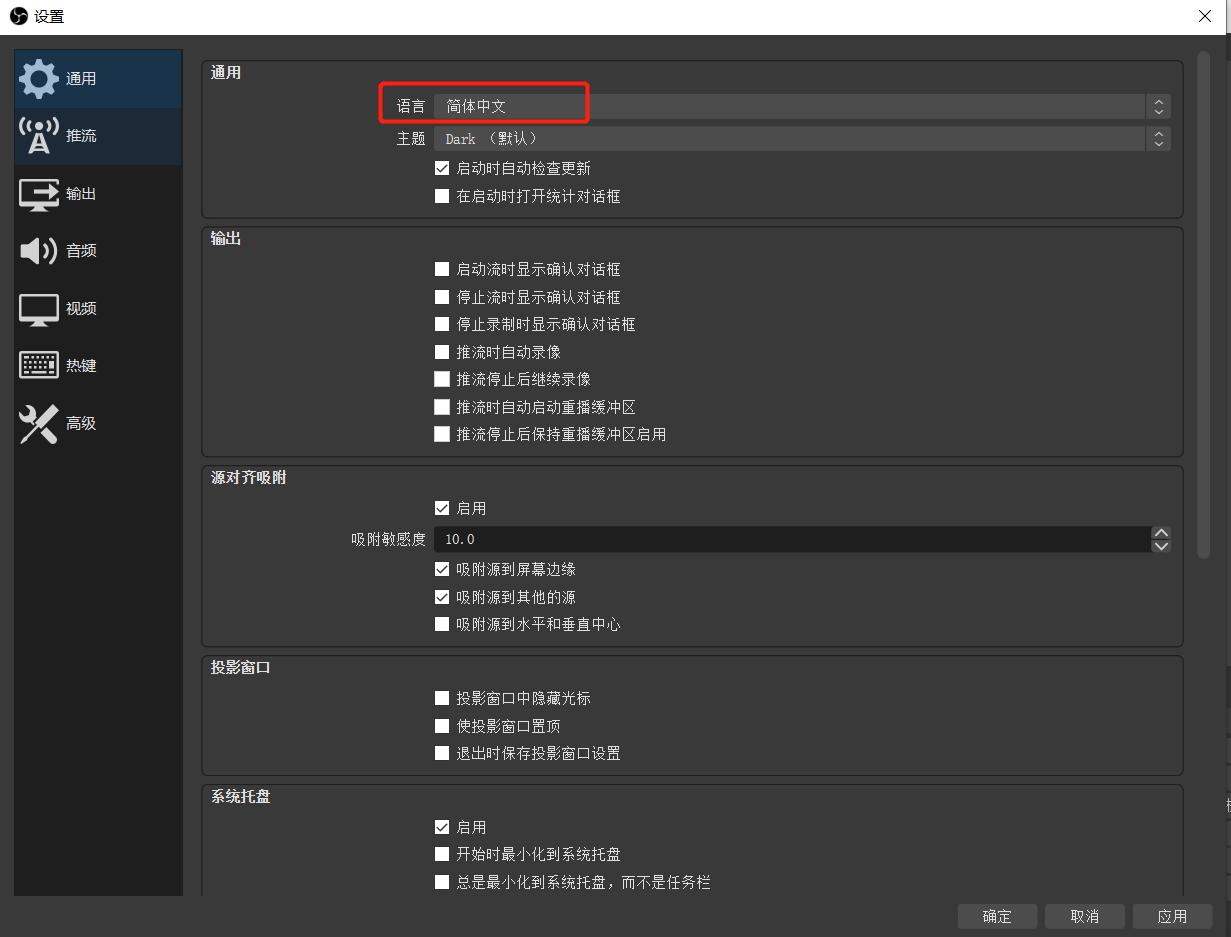The width and height of the screenshot is (1231, 937).
Task: Open the 语言 dropdown showing 简体中文
Action: (800, 107)
